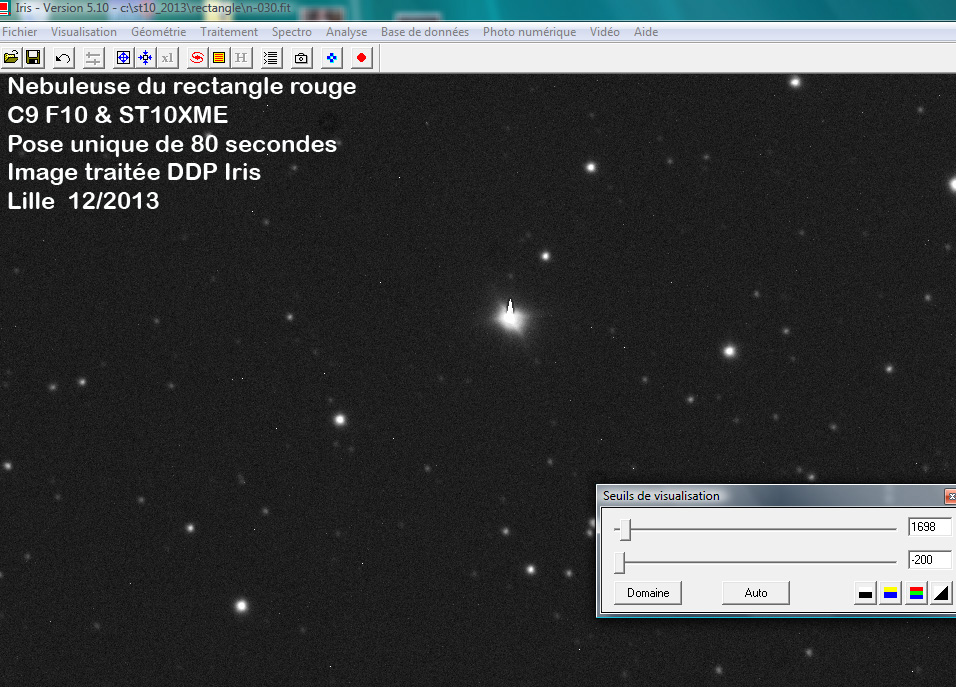This screenshot has width=956, height=687.
Task: Select the red-green-blue palette icon
Action: pos(916,593)
